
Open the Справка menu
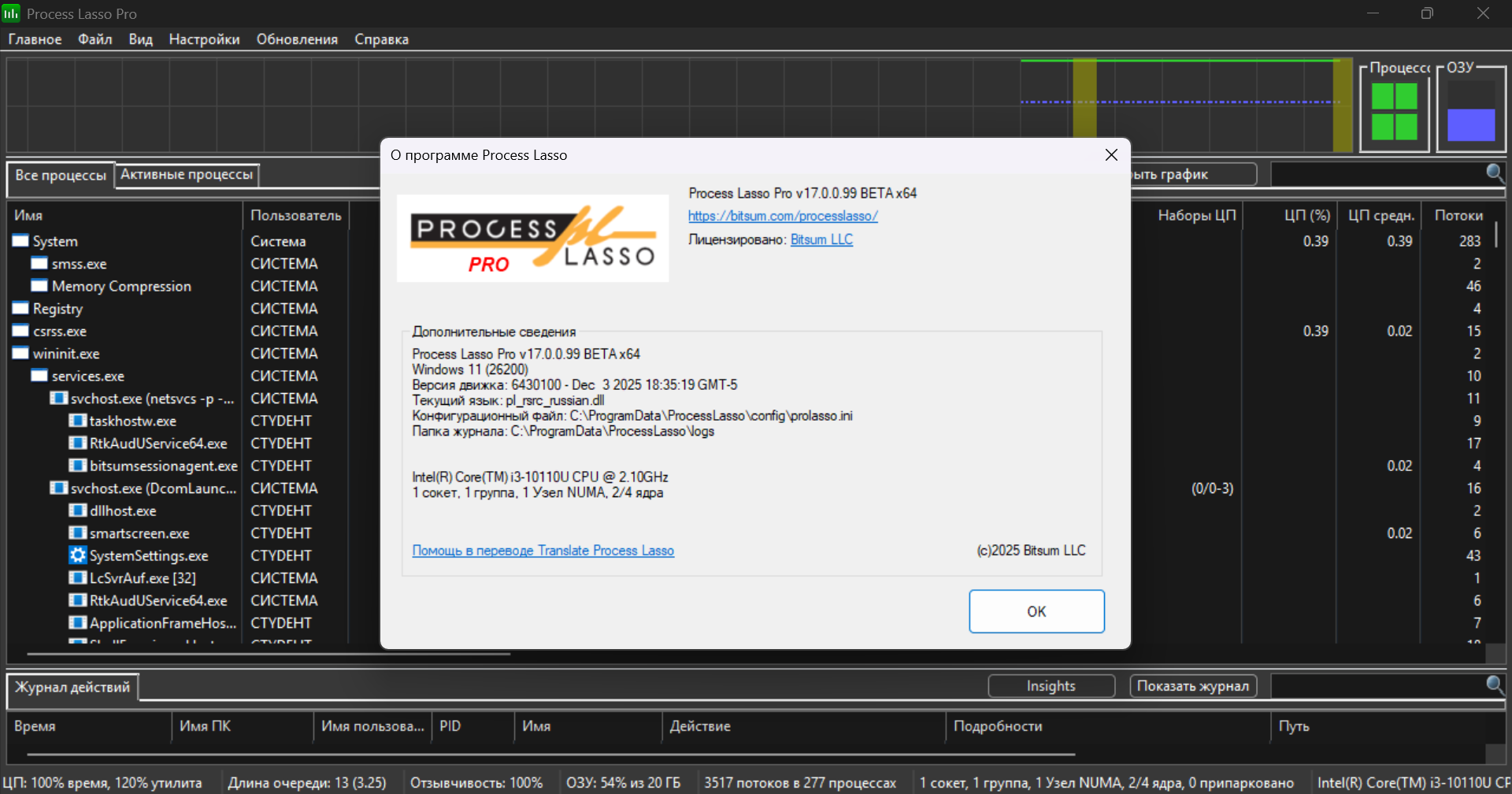coord(381,39)
